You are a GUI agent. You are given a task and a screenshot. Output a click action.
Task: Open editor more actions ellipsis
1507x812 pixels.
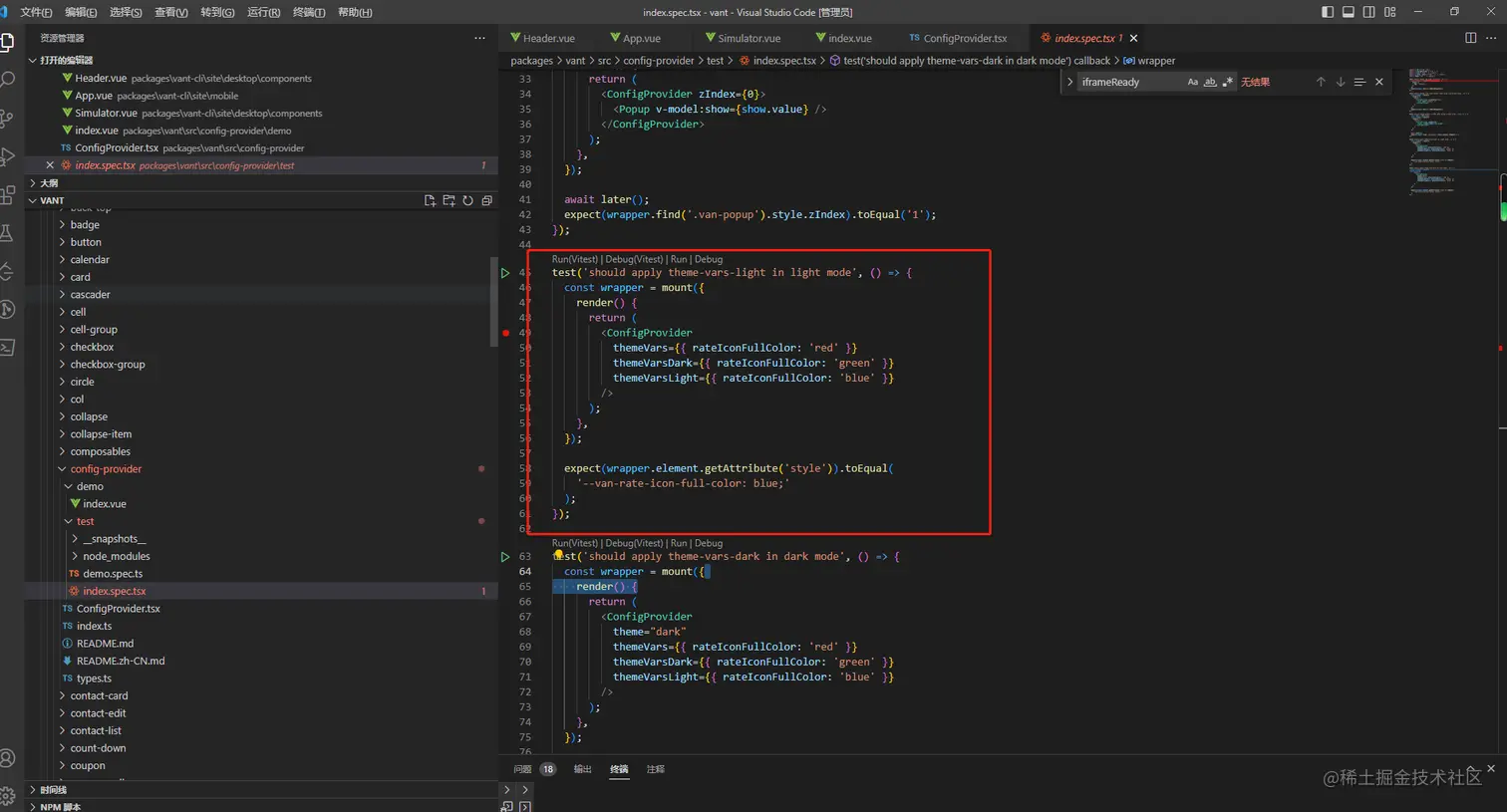(x=1492, y=38)
